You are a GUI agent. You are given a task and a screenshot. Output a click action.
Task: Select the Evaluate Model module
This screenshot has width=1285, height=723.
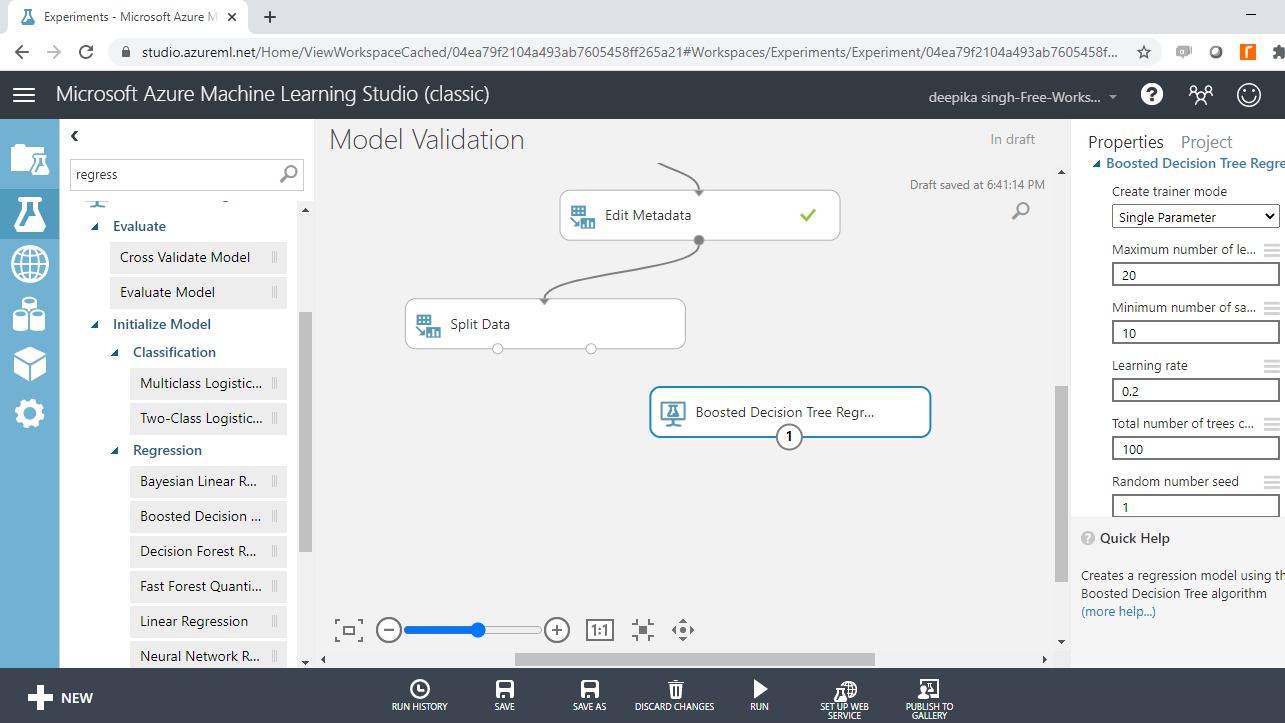pyautogui.click(x=198, y=293)
